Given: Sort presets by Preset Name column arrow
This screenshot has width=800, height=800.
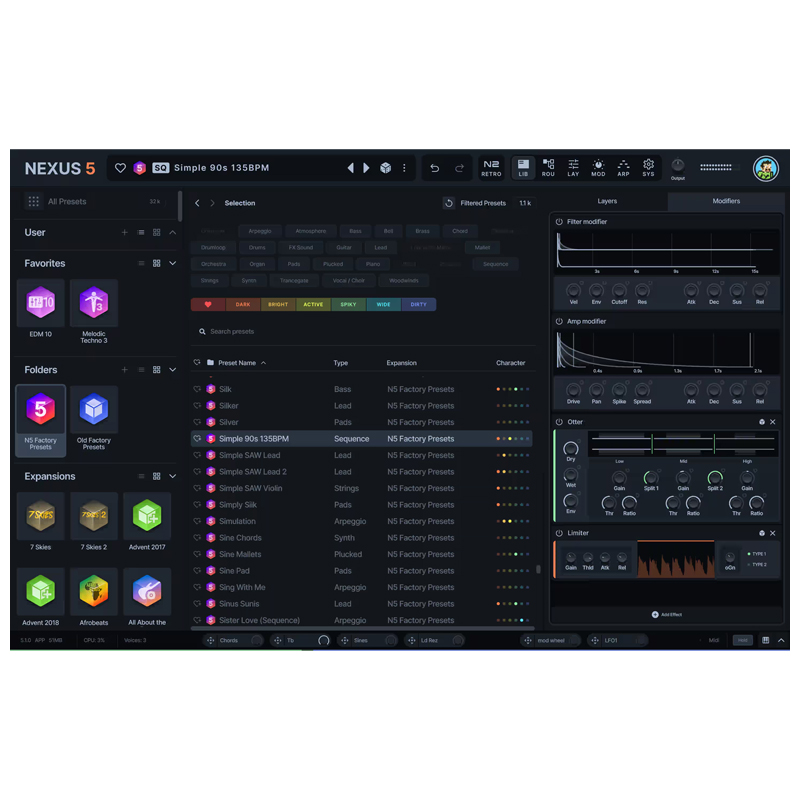Looking at the screenshot, I should [x=264, y=363].
